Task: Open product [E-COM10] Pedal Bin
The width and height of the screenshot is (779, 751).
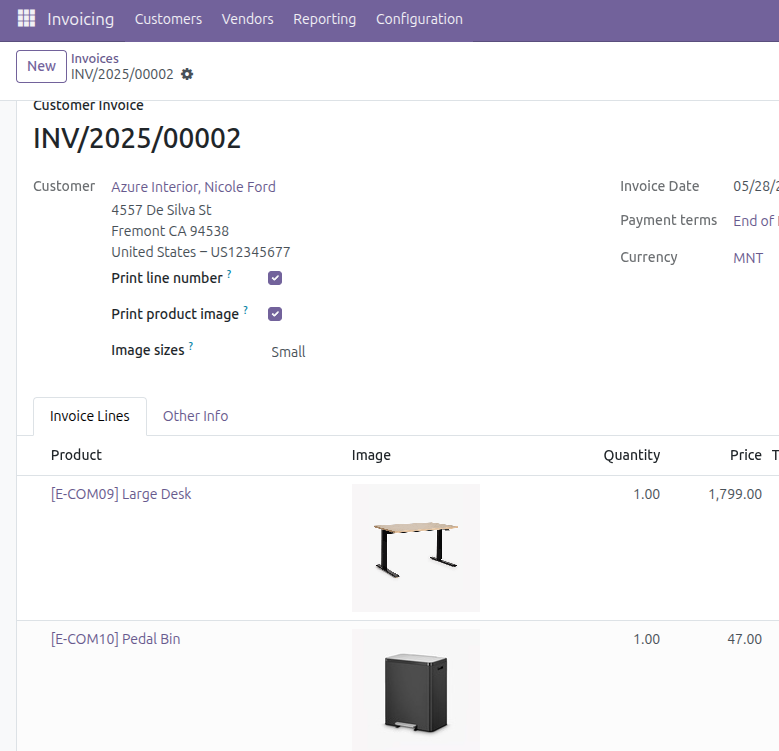Action: (x=115, y=639)
